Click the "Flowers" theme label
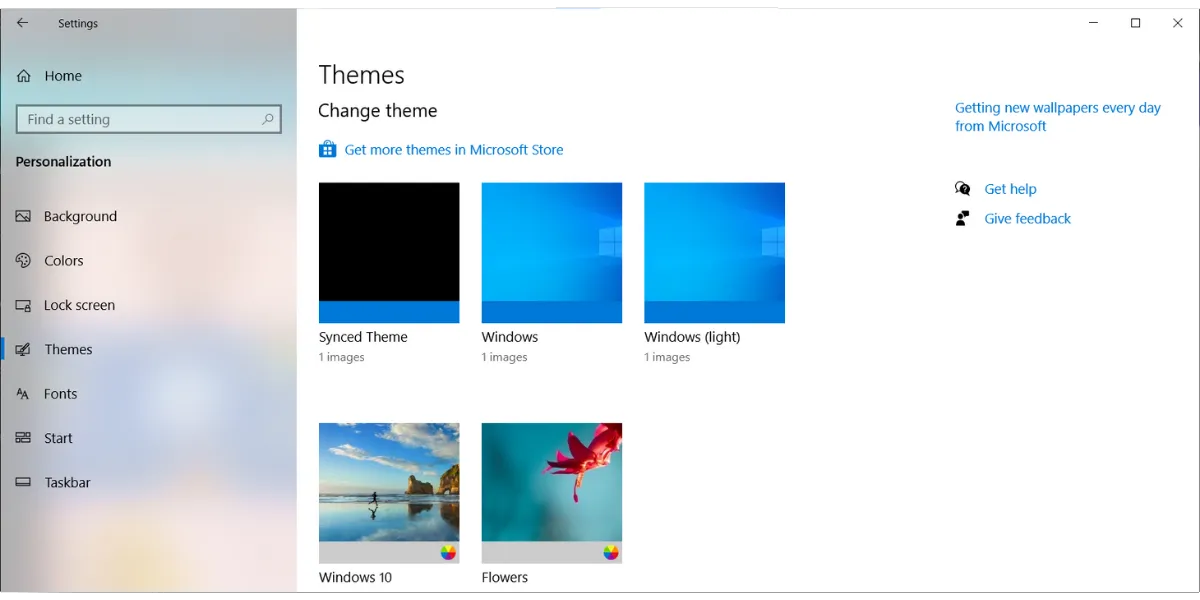 pyautogui.click(x=505, y=577)
